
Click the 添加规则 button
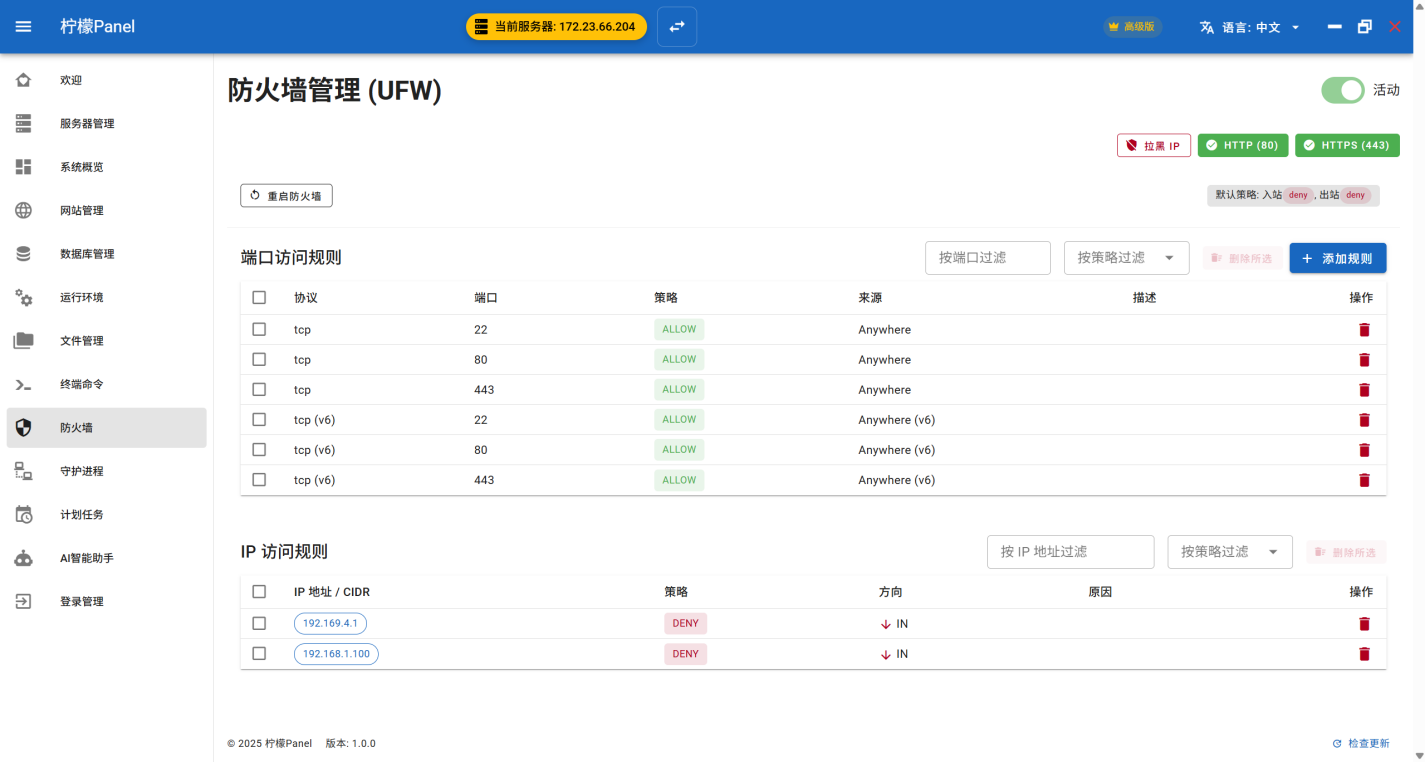click(1337, 258)
